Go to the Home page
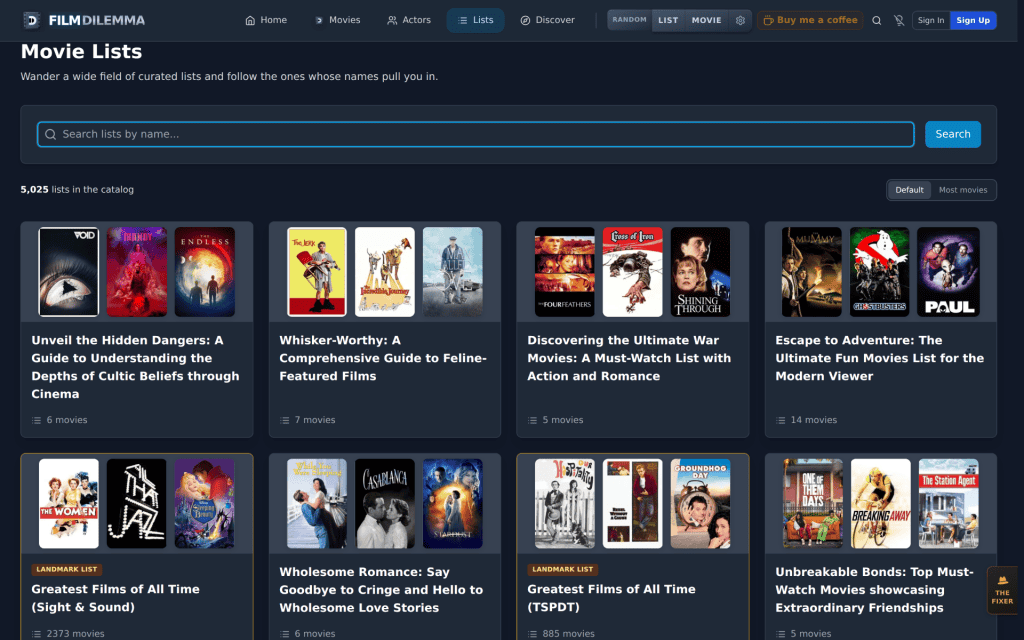This screenshot has width=1024, height=640. click(x=266, y=20)
